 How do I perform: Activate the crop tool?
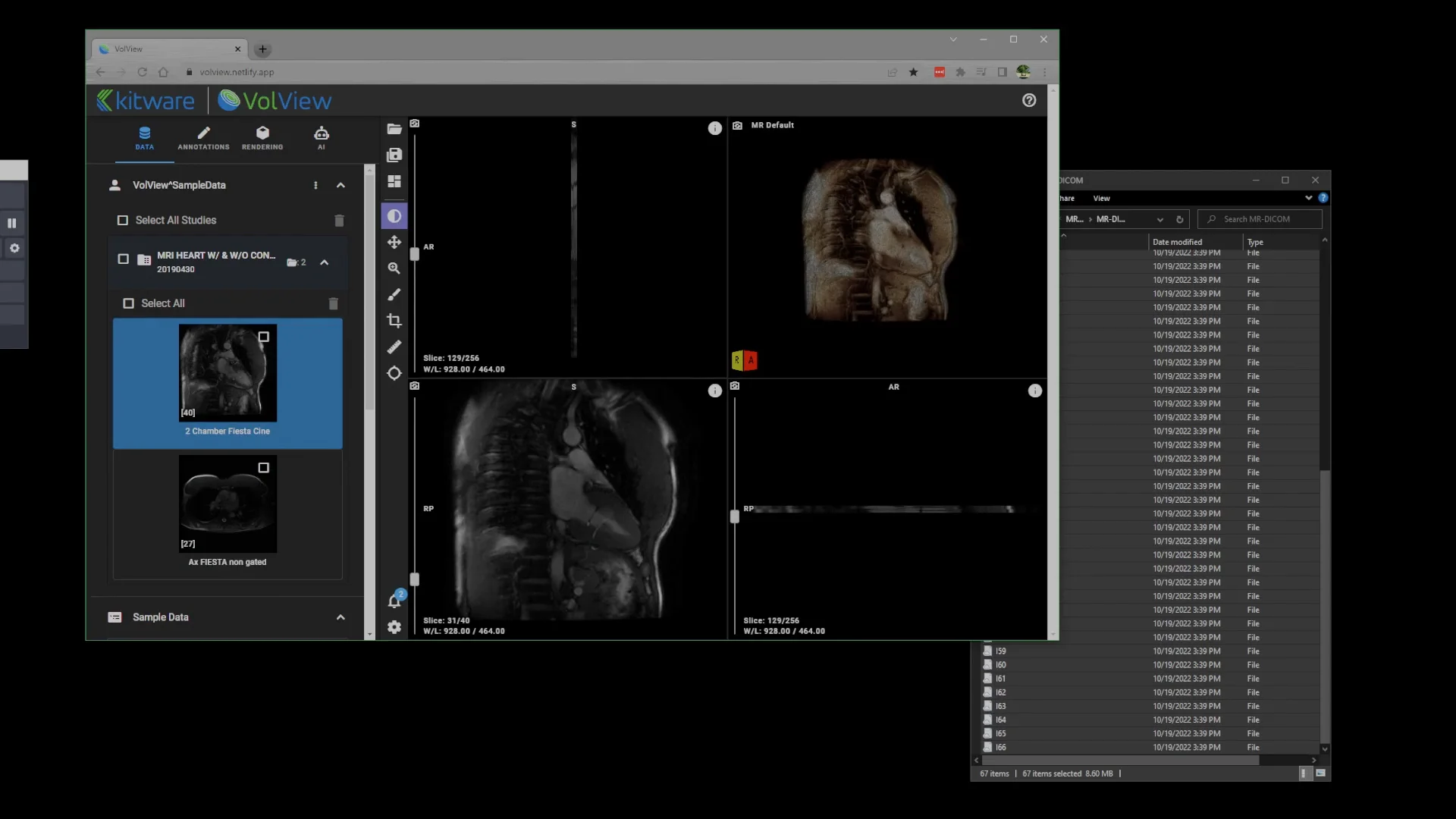click(x=394, y=321)
